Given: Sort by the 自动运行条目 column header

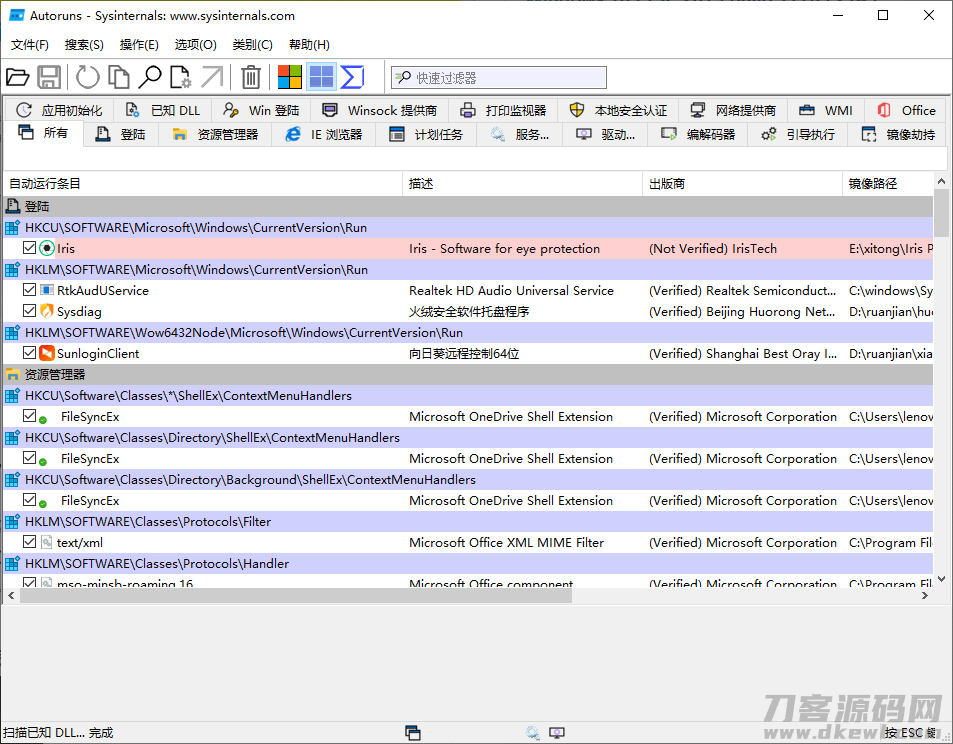Looking at the screenshot, I should click(x=202, y=184).
